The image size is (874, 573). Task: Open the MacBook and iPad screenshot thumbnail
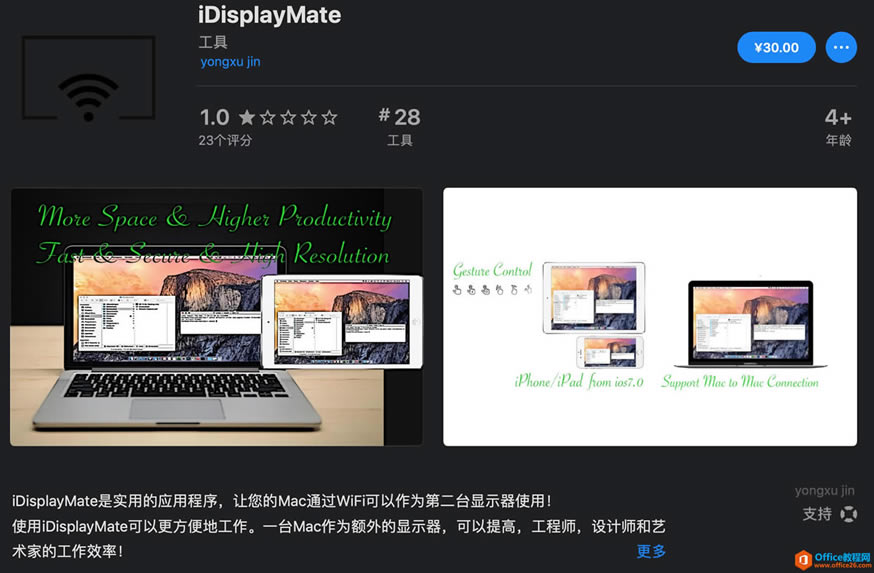pyautogui.click(x=216, y=317)
